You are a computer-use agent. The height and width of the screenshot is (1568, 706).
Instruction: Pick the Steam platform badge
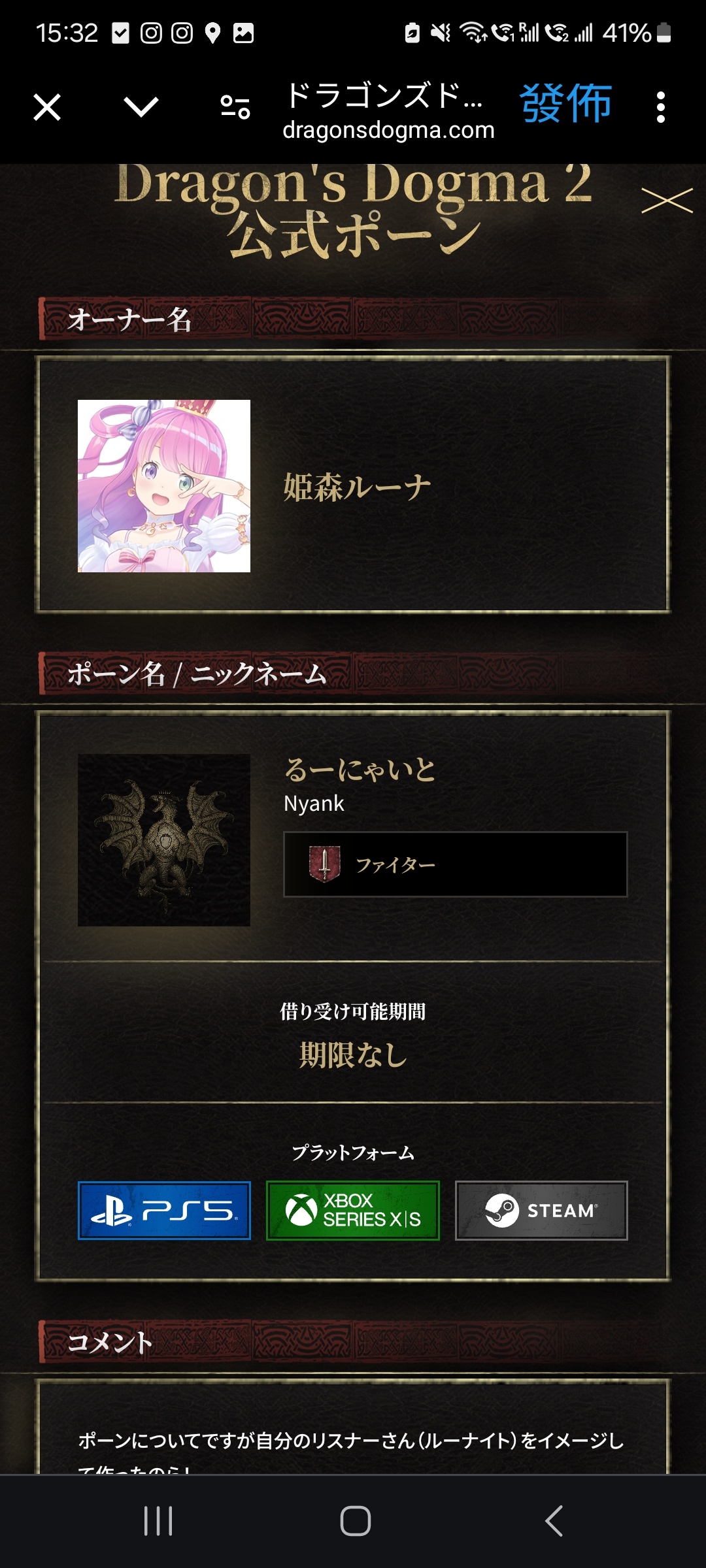pos(541,1211)
